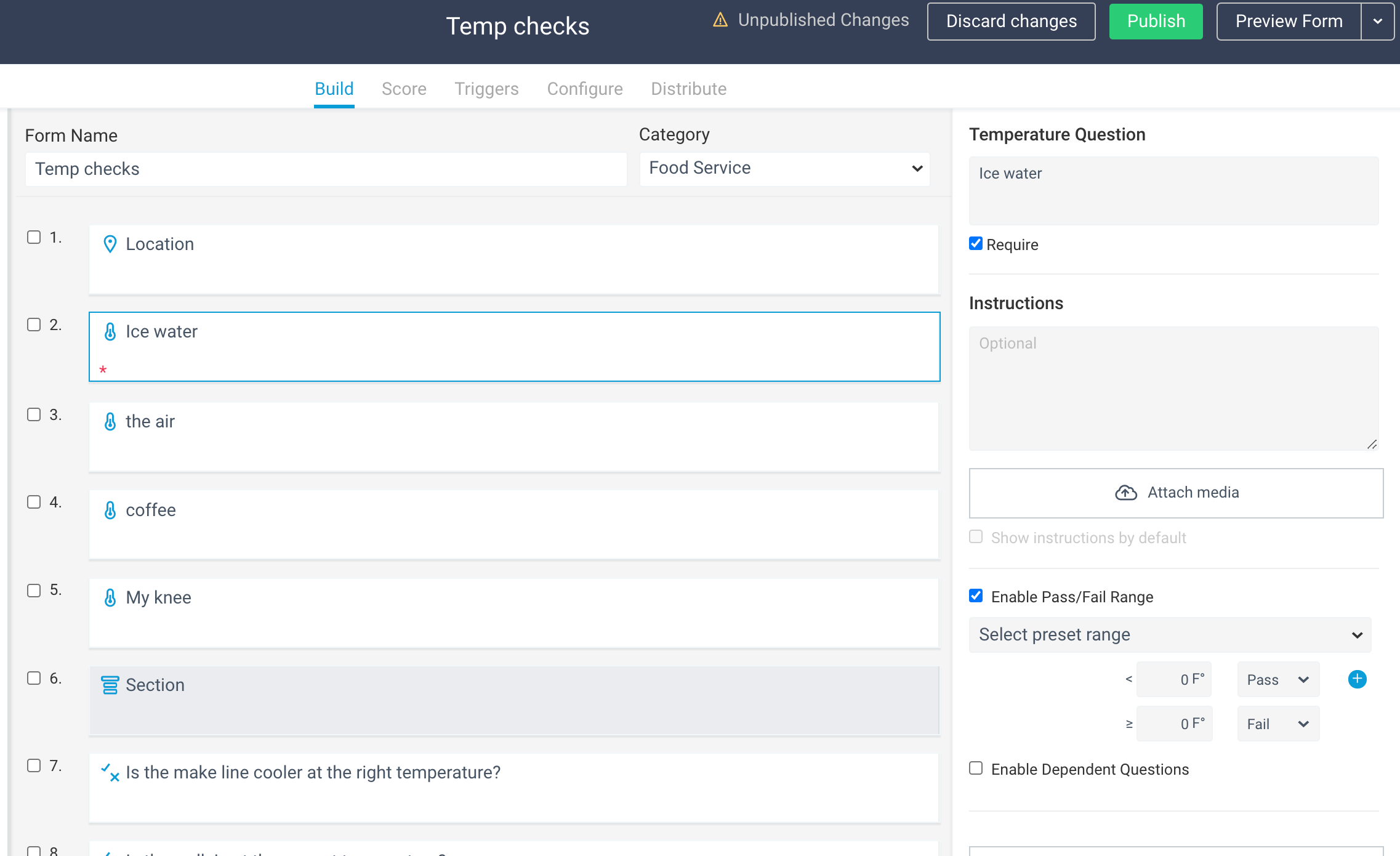
Task: Select checkbox for row 6 Section
Action: point(34,678)
